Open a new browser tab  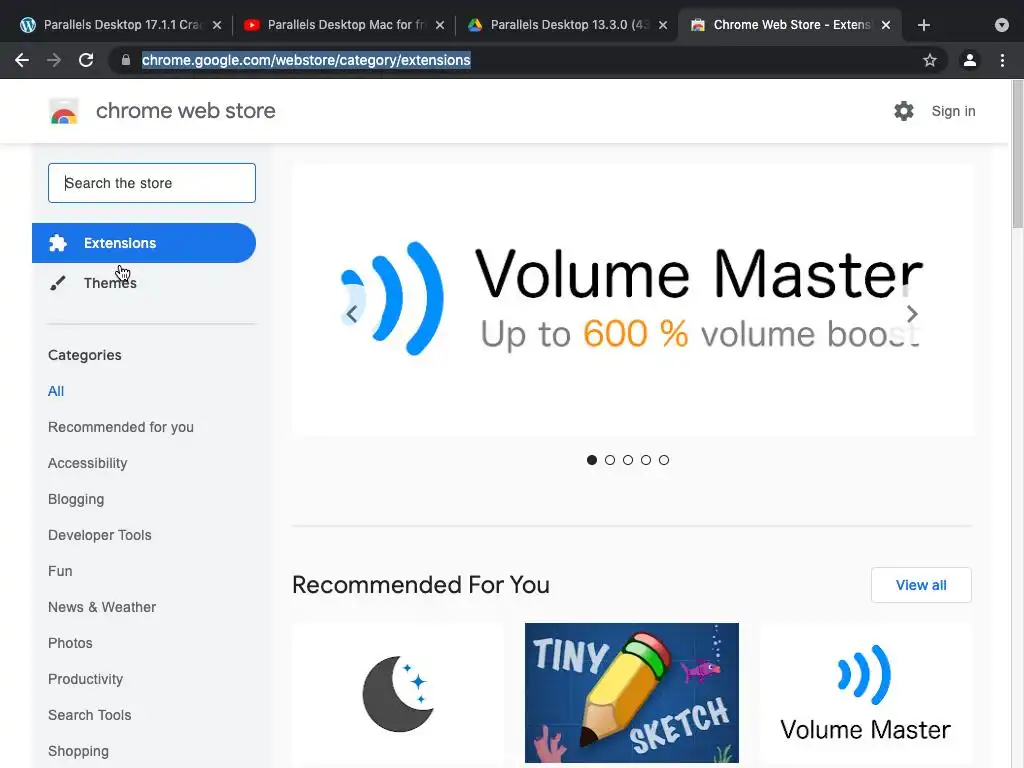[x=923, y=25]
